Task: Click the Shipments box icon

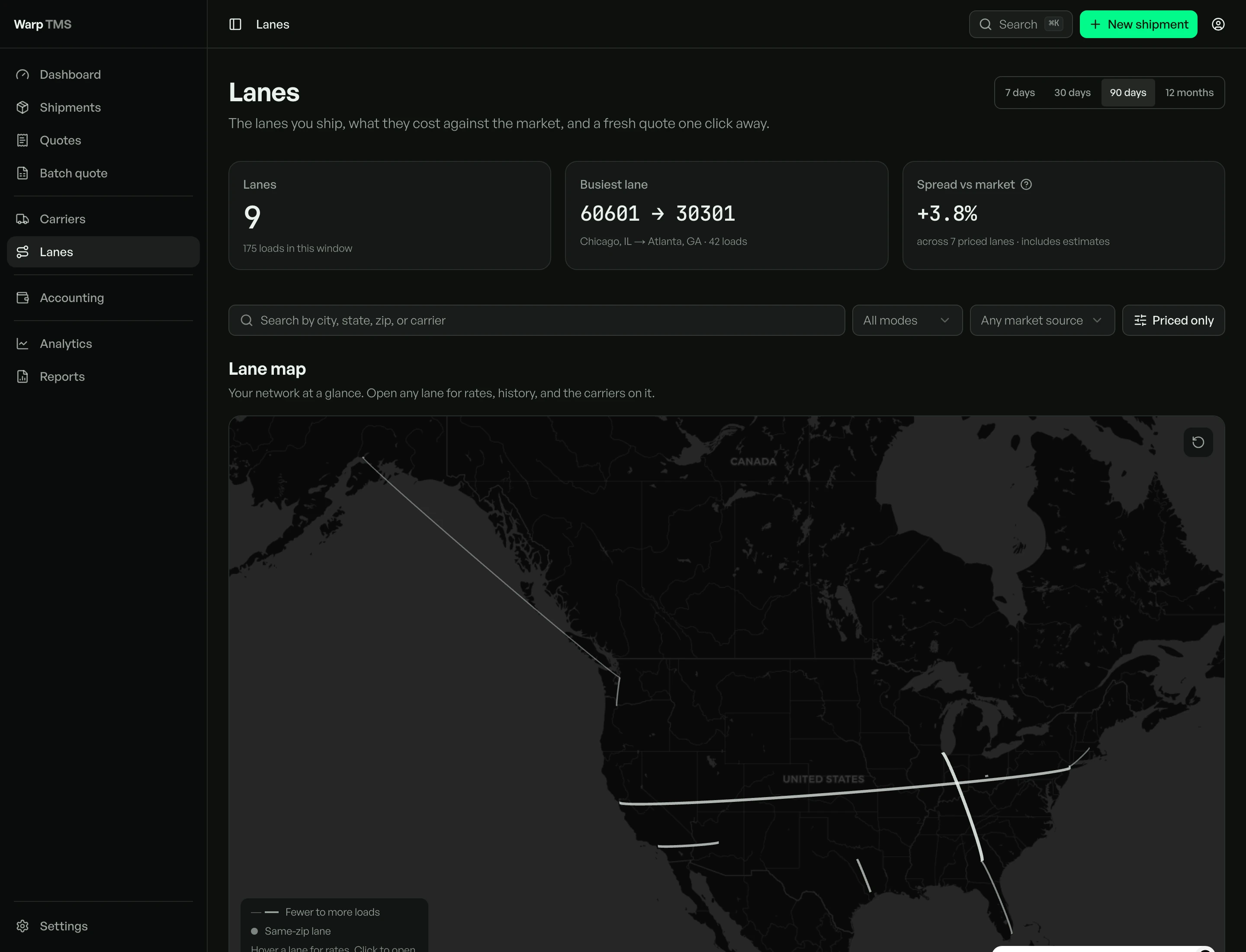Action: pos(22,107)
